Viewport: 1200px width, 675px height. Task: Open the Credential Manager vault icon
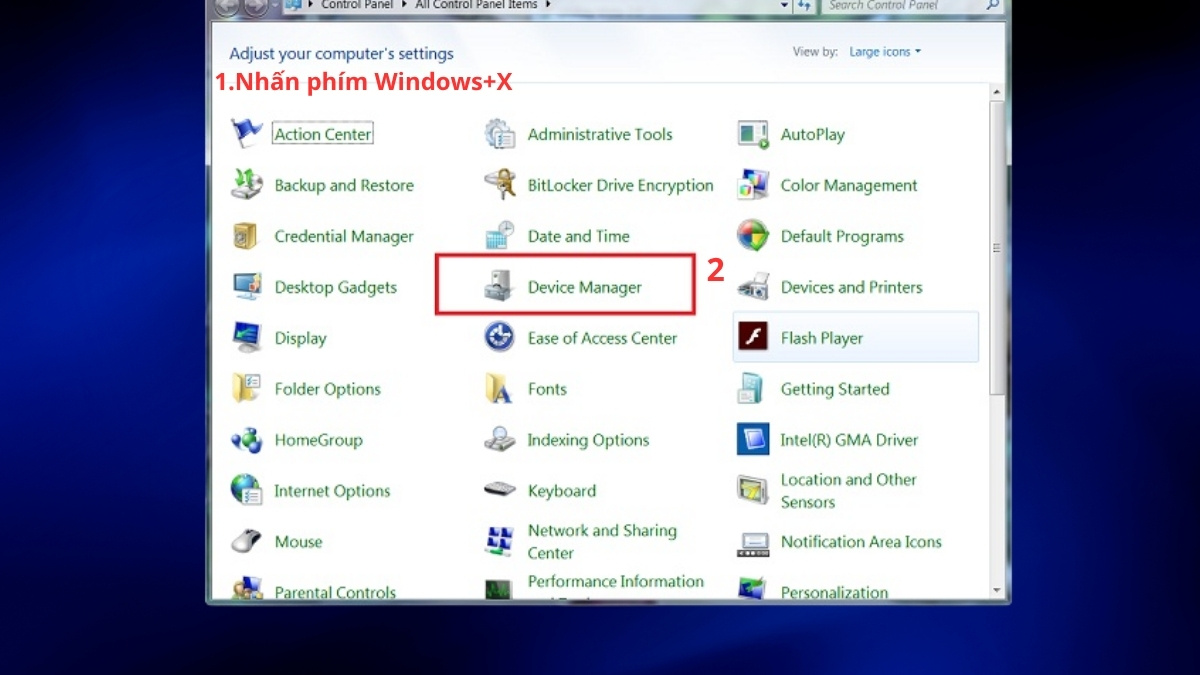(247, 236)
